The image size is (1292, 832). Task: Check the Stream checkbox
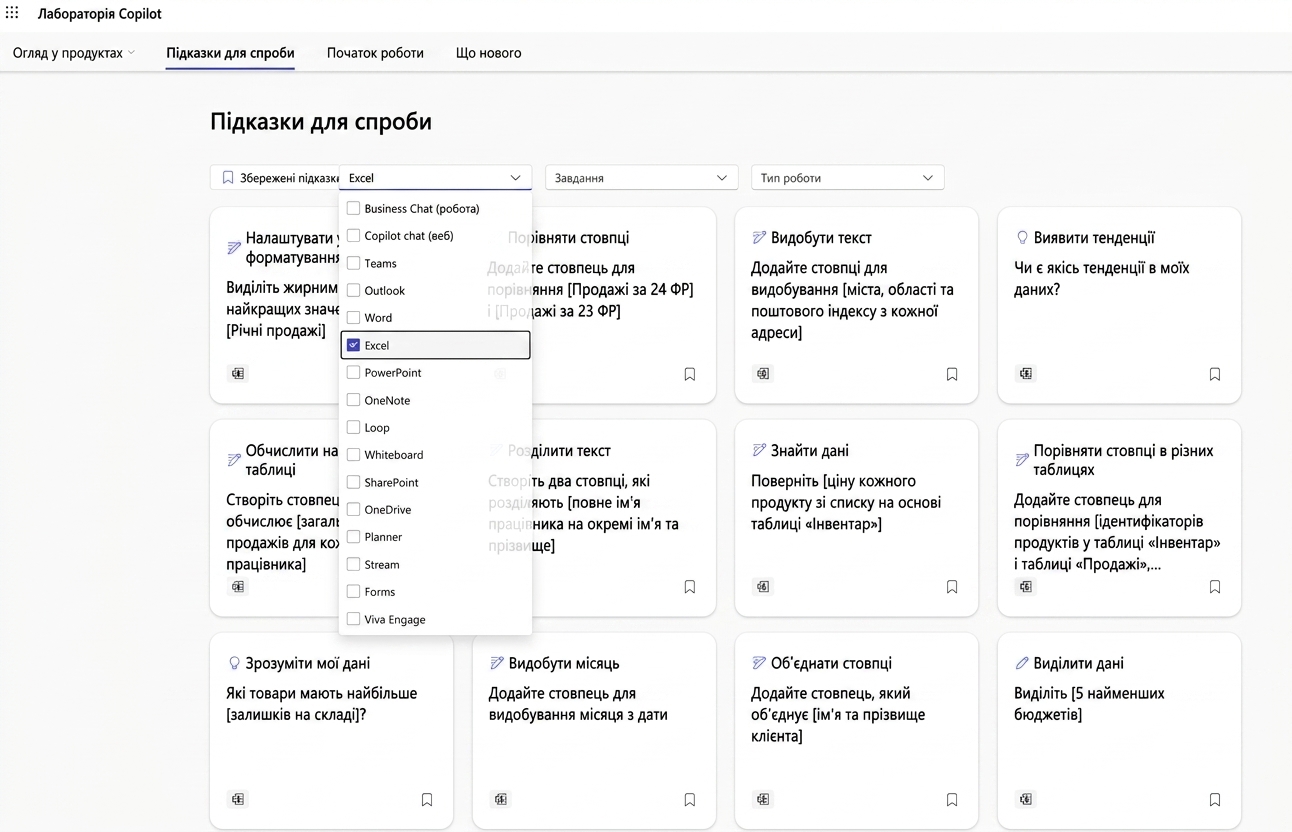click(353, 564)
